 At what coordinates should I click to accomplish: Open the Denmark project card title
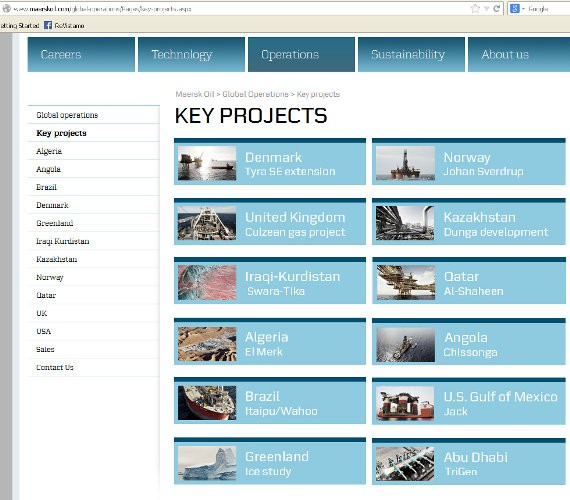[273, 157]
